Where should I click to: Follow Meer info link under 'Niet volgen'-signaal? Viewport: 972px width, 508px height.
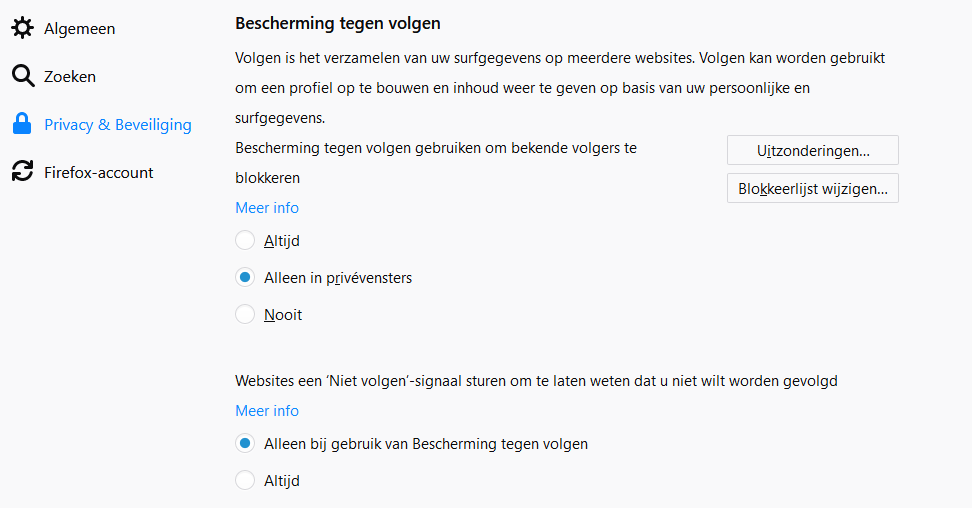267,411
